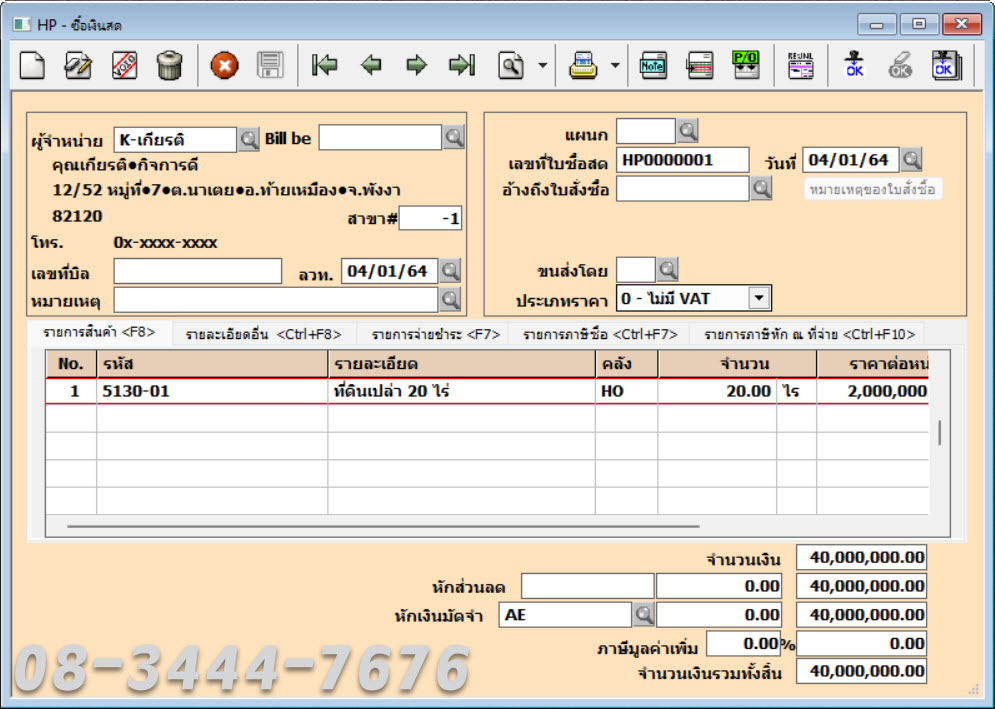
Task: Click the เลขที่ใบซื้อสด HP0000001 field
Action: point(682,160)
